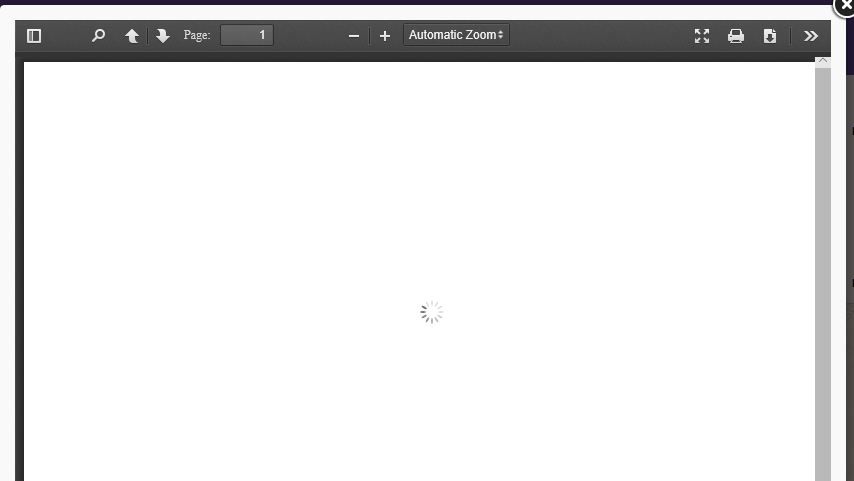This screenshot has height=481, width=854.
Task: Download the PDF file
Action: pyautogui.click(x=770, y=36)
